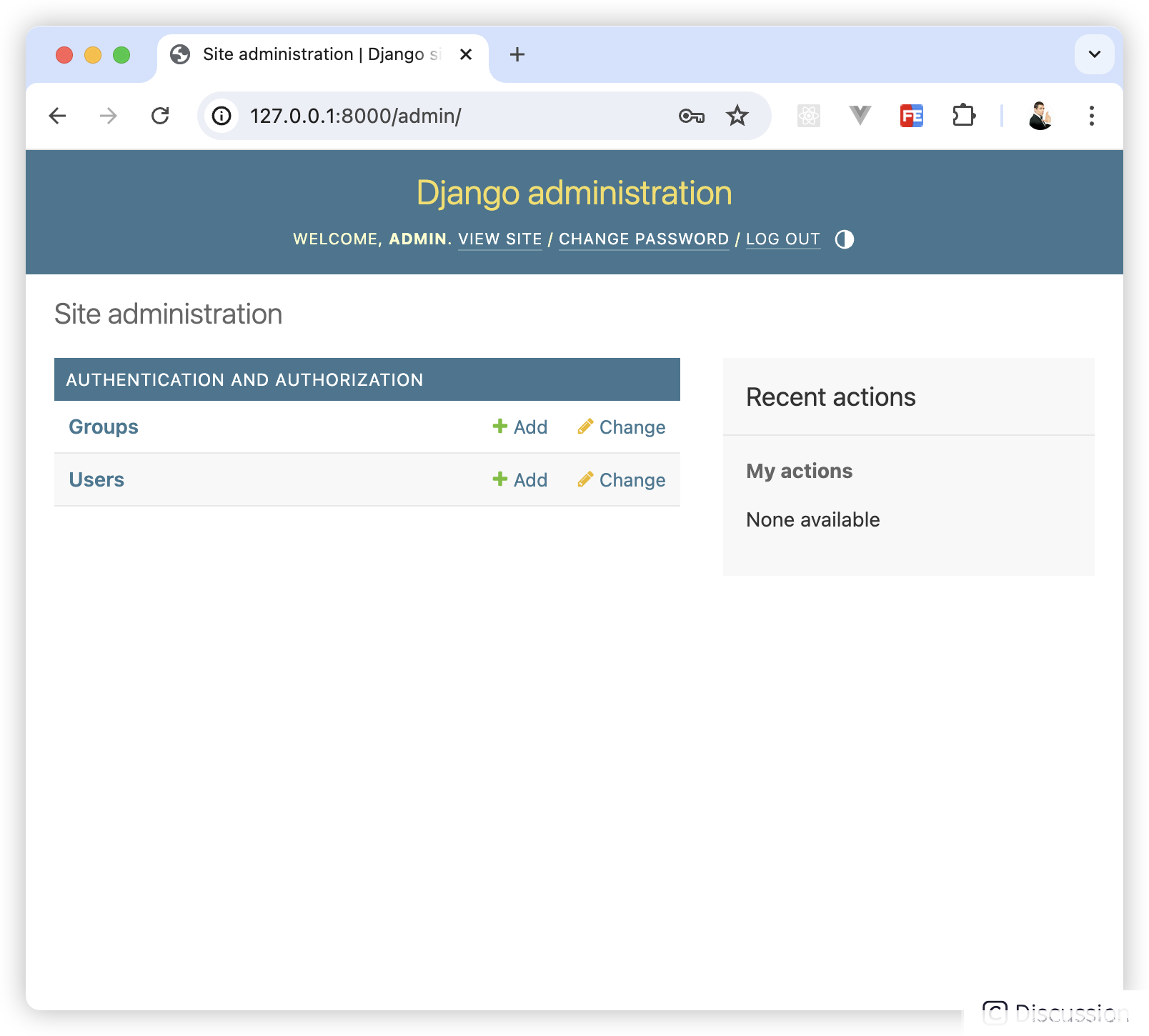Bookmark this page with the star icon
The height and width of the screenshot is (1036, 1149).
[x=737, y=116]
